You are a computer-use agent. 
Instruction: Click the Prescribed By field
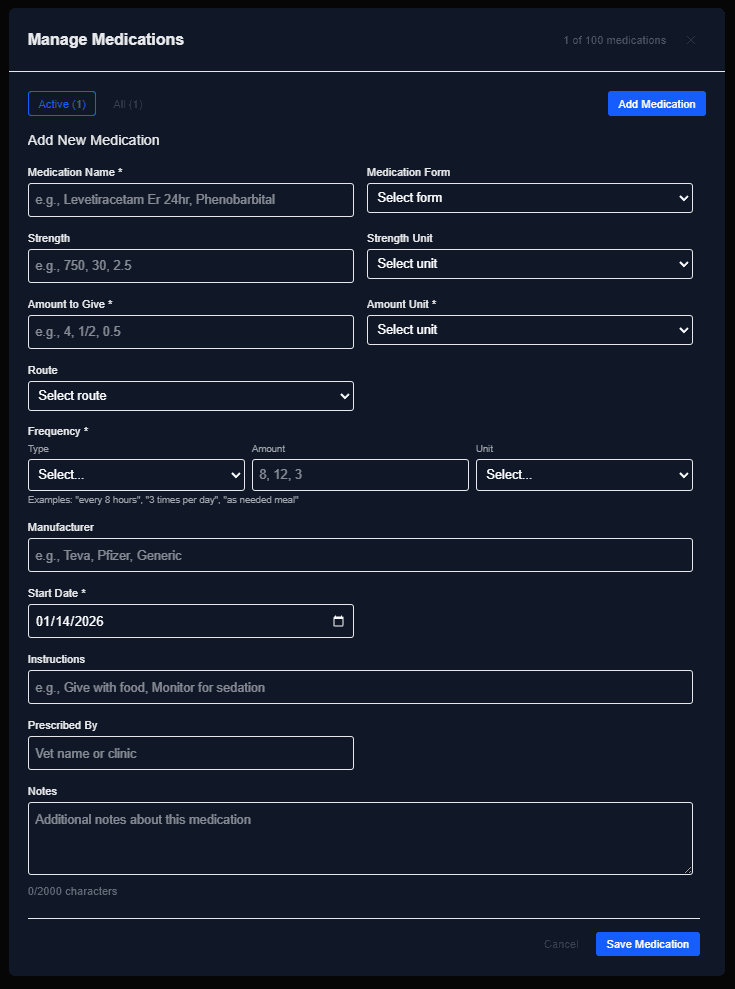[x=190, y=752]
